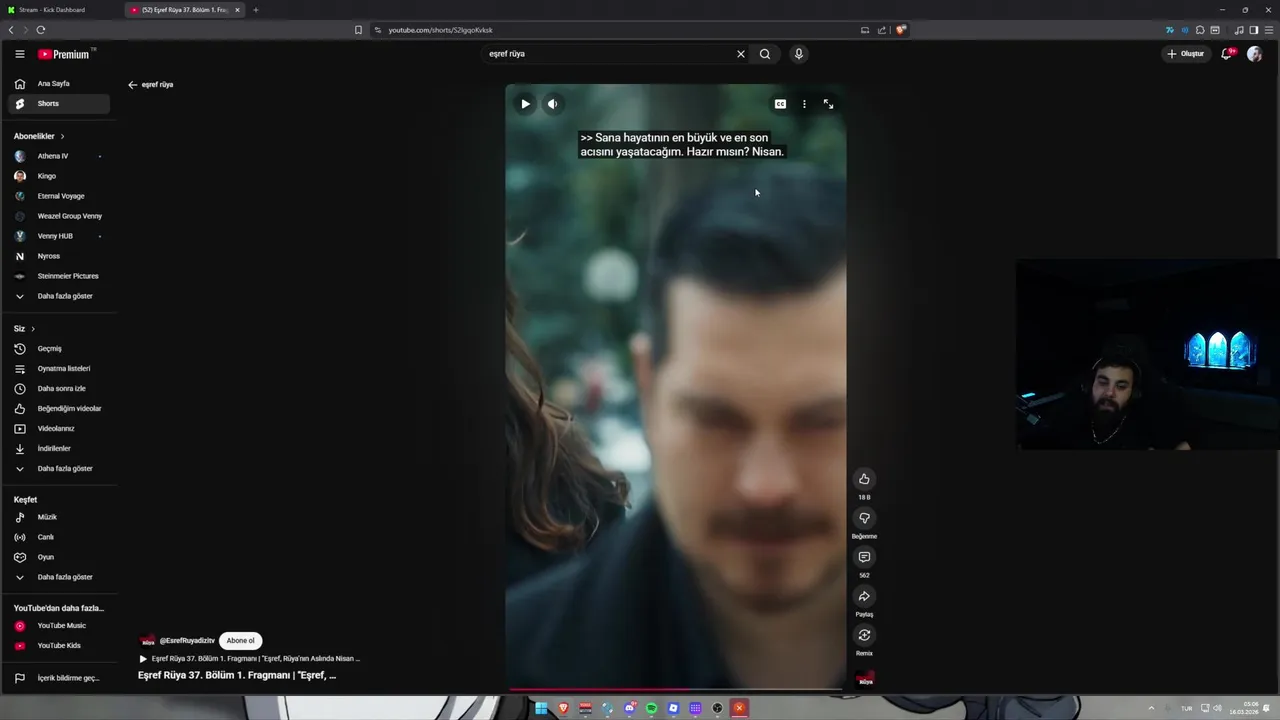This screenshot has width=1280, height=720.
Task: Share the Short via Paylaş
Action: coord(864,596)
